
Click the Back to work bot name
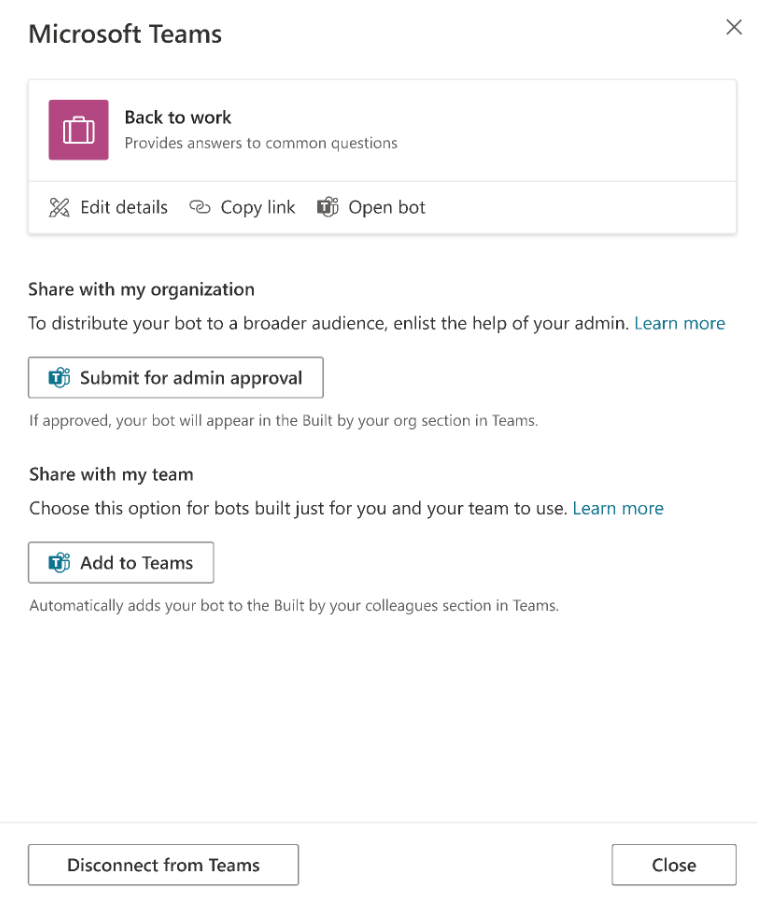[178, 117]
